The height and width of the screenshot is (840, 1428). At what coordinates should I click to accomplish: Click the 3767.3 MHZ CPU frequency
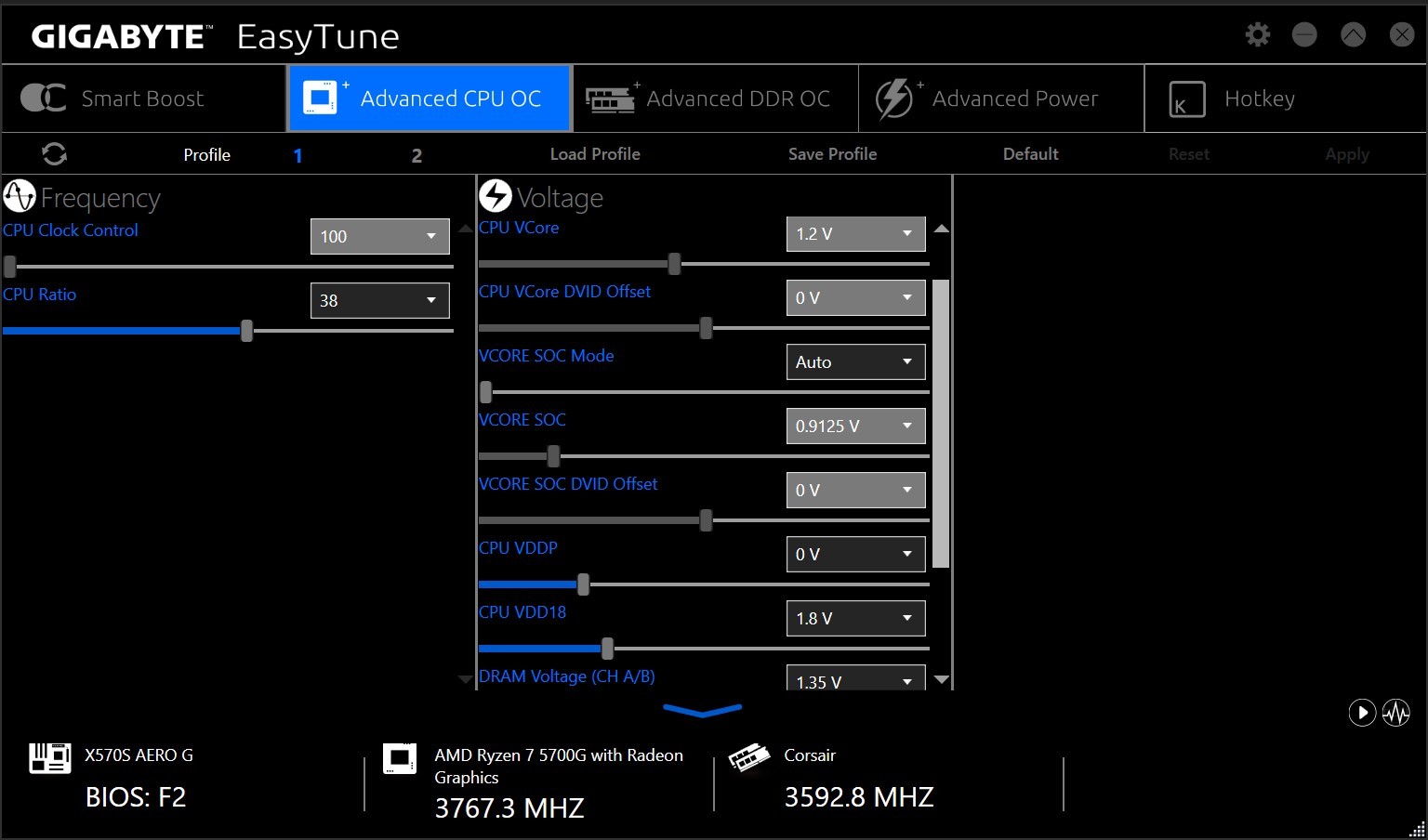click(509, 807)
